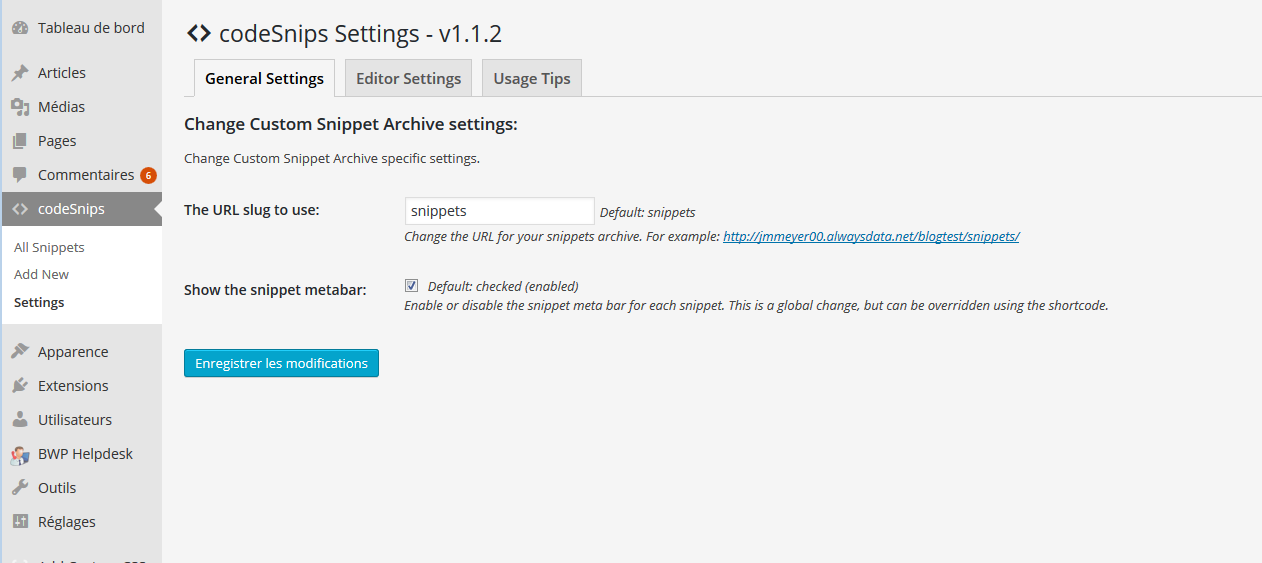The height and width of the screenshot is (563, 1262).
Task: Click the Utilisateurs person icon
Action: coord(20,420)
